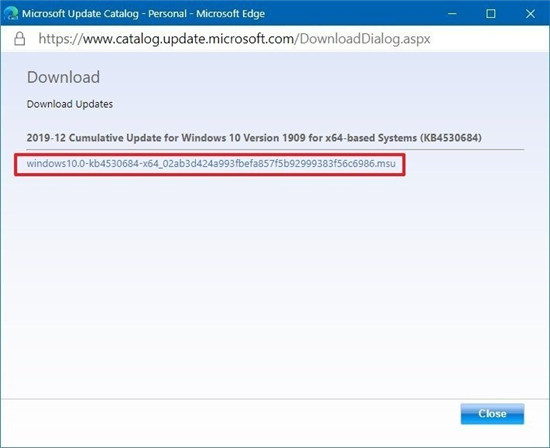Download the windows10.0-kb4530684-x64 .msu file

pyautogui.click(x=211, y=163)
